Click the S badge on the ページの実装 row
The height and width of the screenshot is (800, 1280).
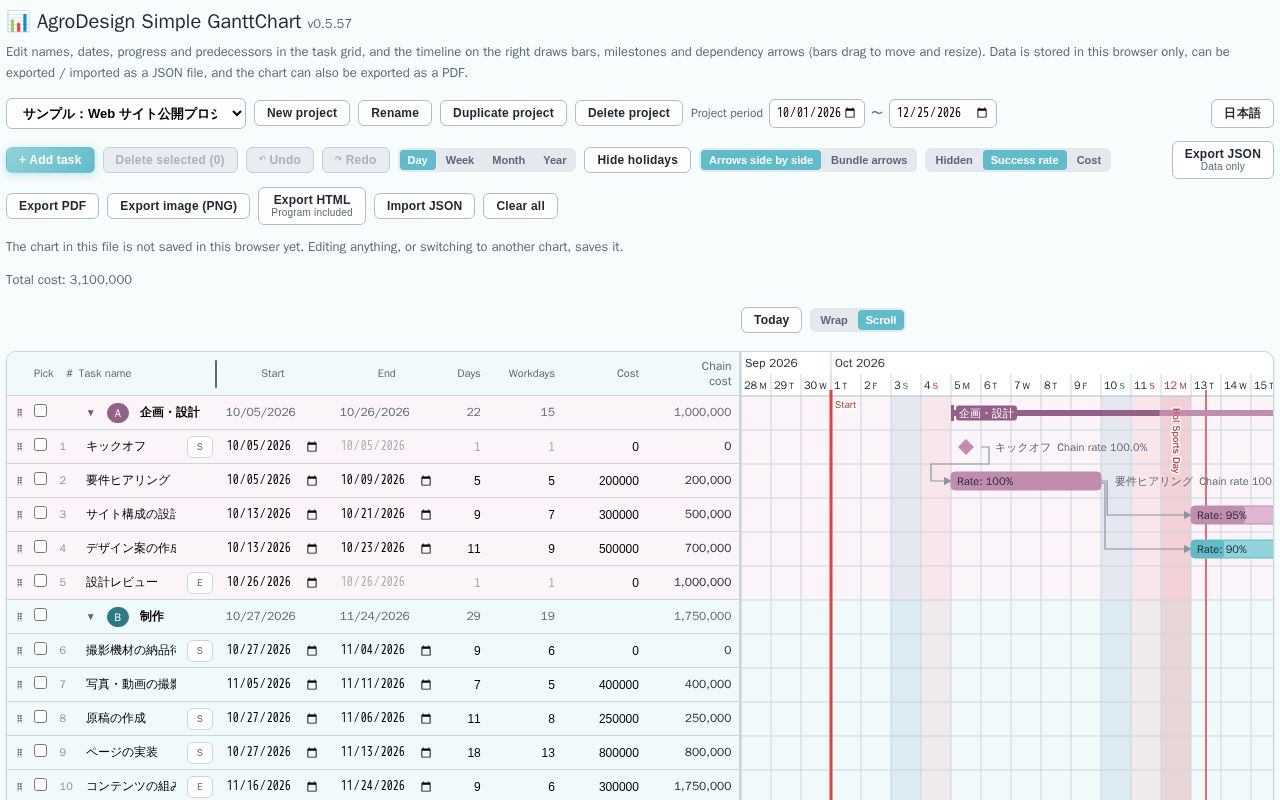tap(199, 753)
